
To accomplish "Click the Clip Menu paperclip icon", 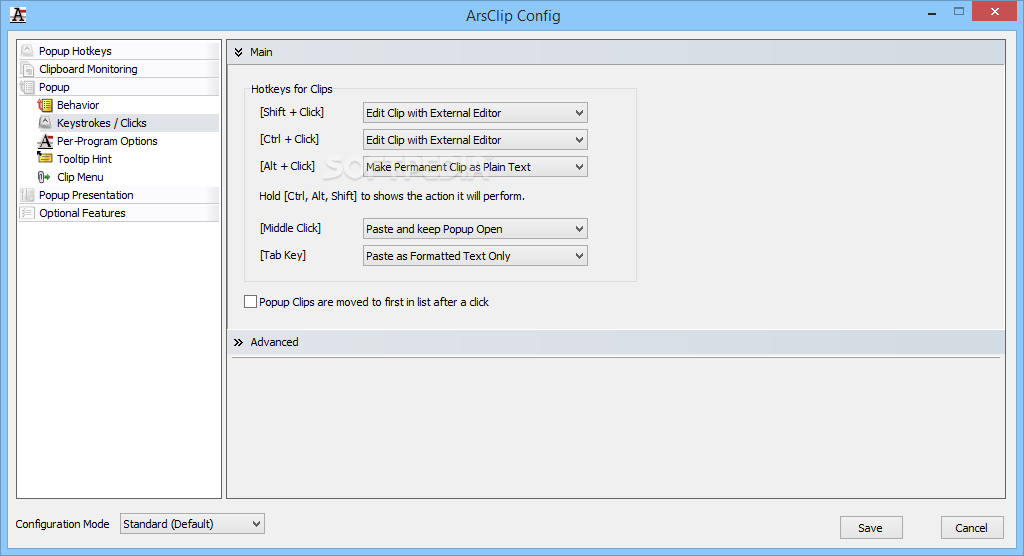I will pyautogui.click(x=44, y=177).
